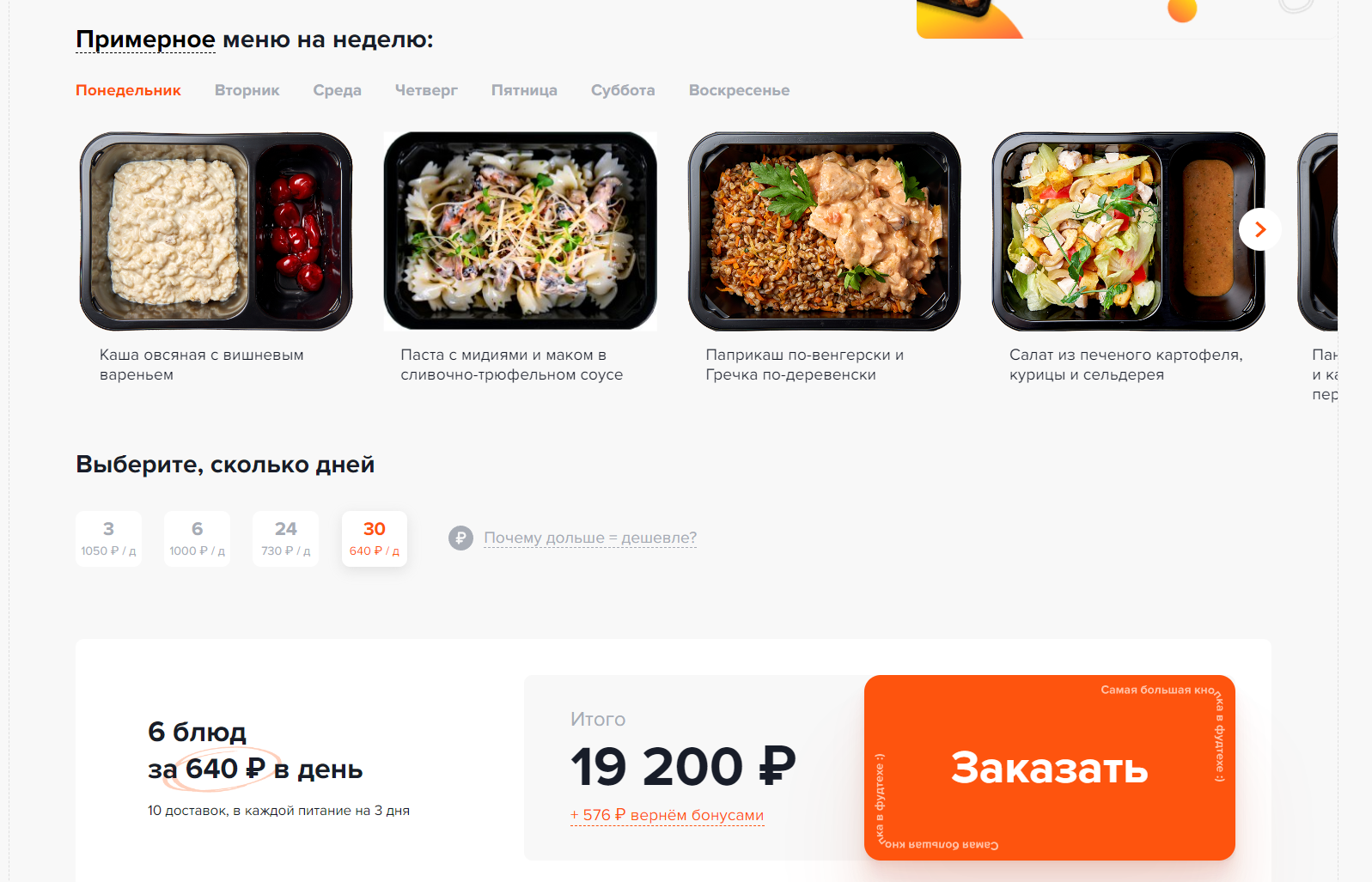This screenshot has height=882, width=1372.
Task: Select the 3 days option
Action: (108, 538)
